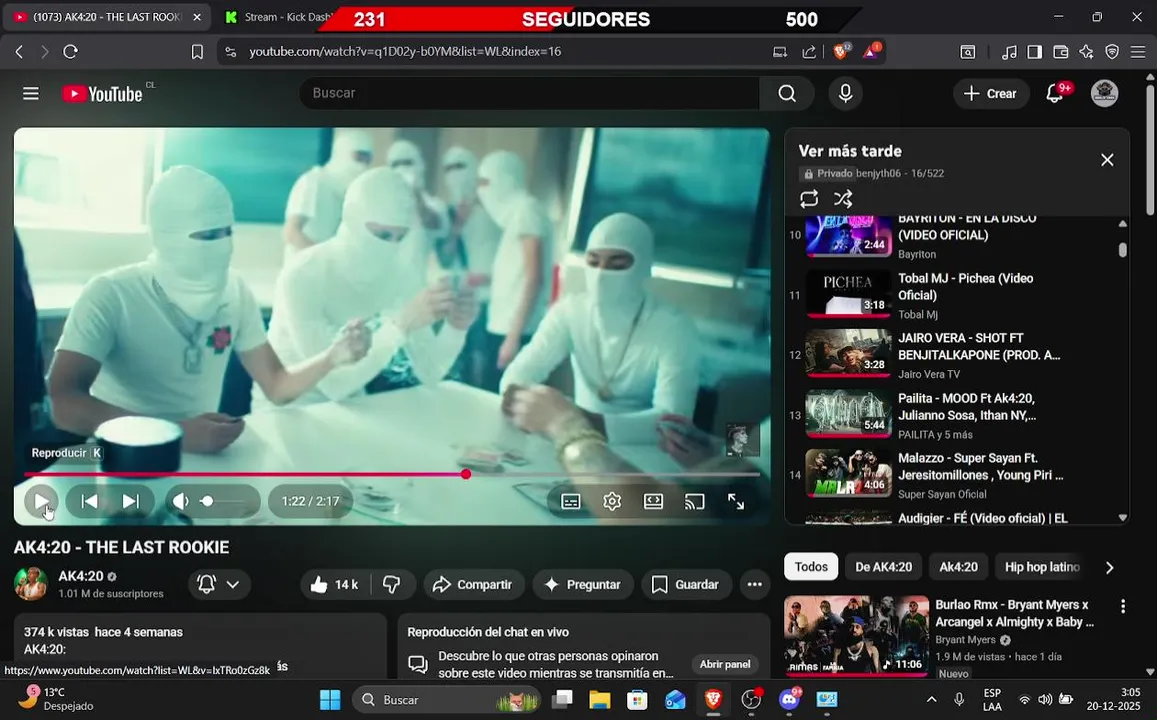Toggle browser sidebar panel
Screen dimensions: 1157x720
click(x=1035, y=52)
